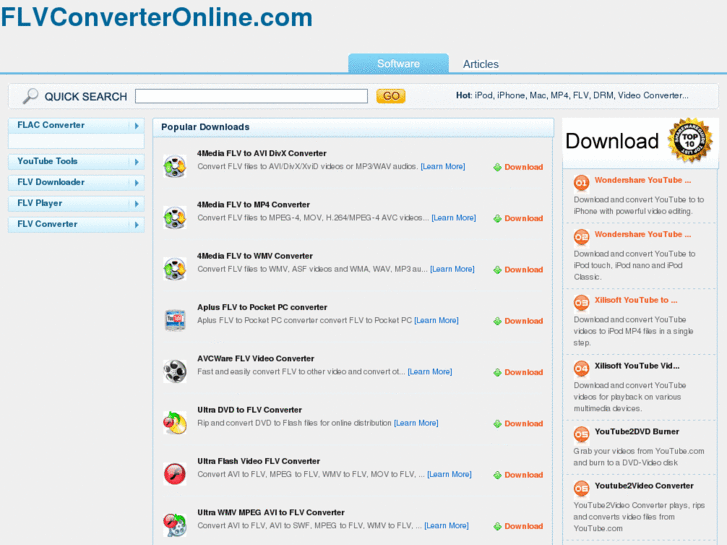The width and height of the screenshot is (727, 545).
Task: Click the orange 01 rank badge
Action: (581, 182)
